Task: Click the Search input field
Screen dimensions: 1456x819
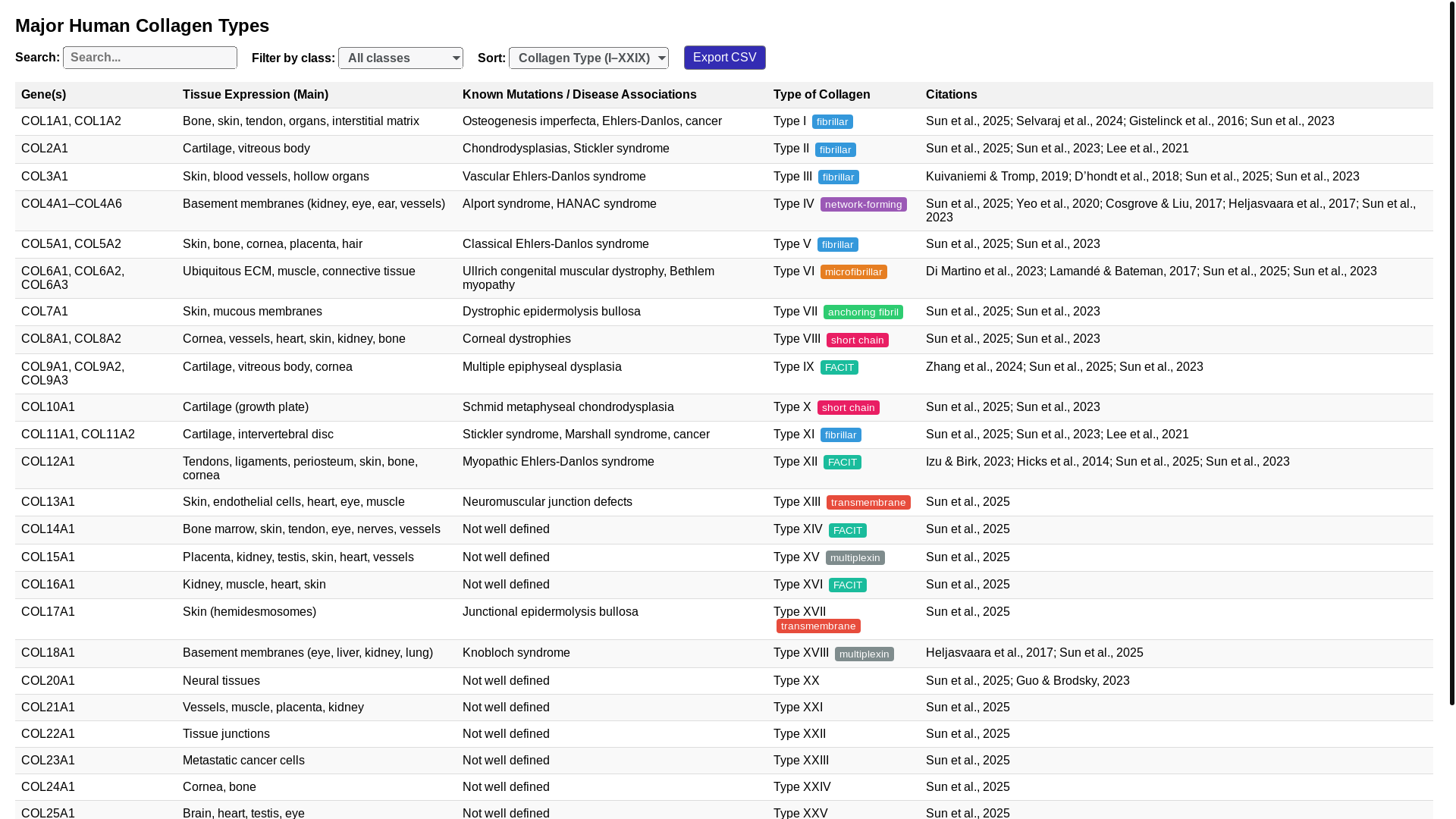Action: [x=150, y=58]
